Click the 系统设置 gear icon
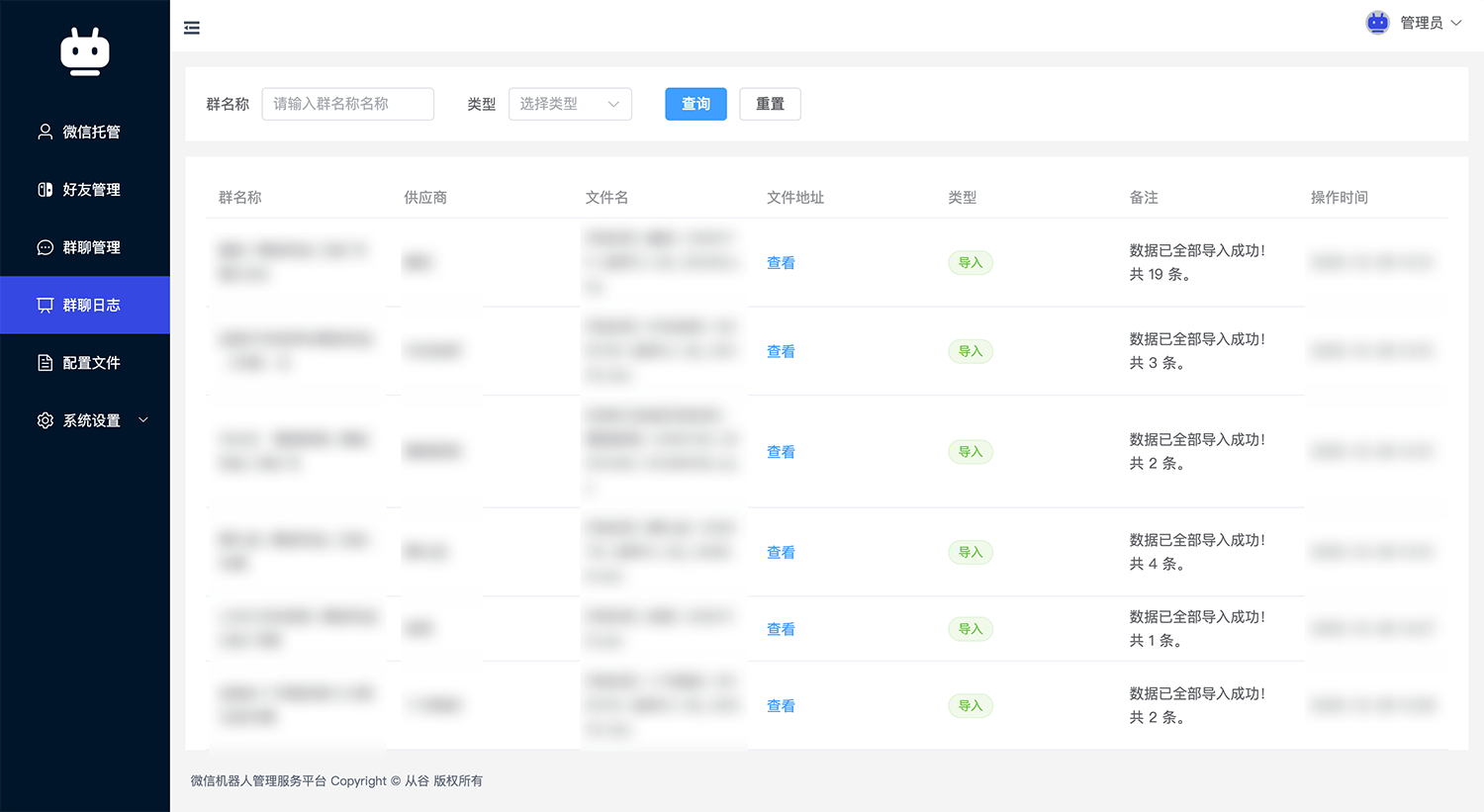This screenshot has width=1484, height=812. [x=46, y=420]
